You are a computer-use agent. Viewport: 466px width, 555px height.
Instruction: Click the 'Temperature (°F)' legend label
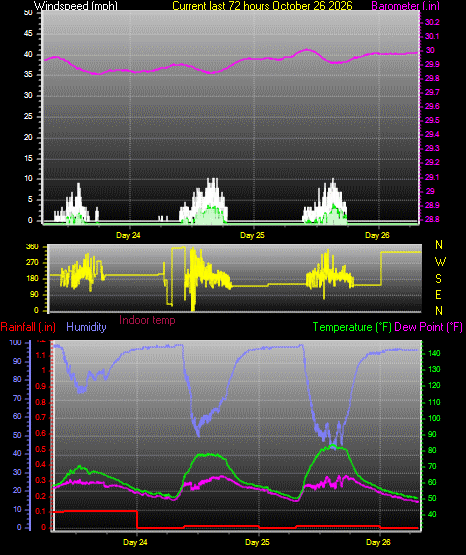(352, 327)
